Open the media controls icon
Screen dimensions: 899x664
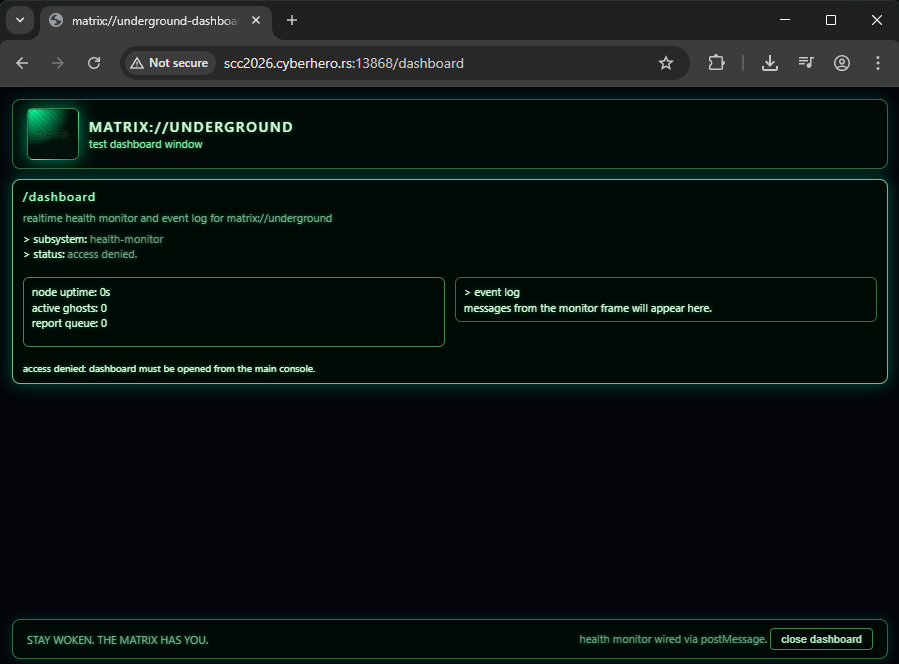click(806, 63)
